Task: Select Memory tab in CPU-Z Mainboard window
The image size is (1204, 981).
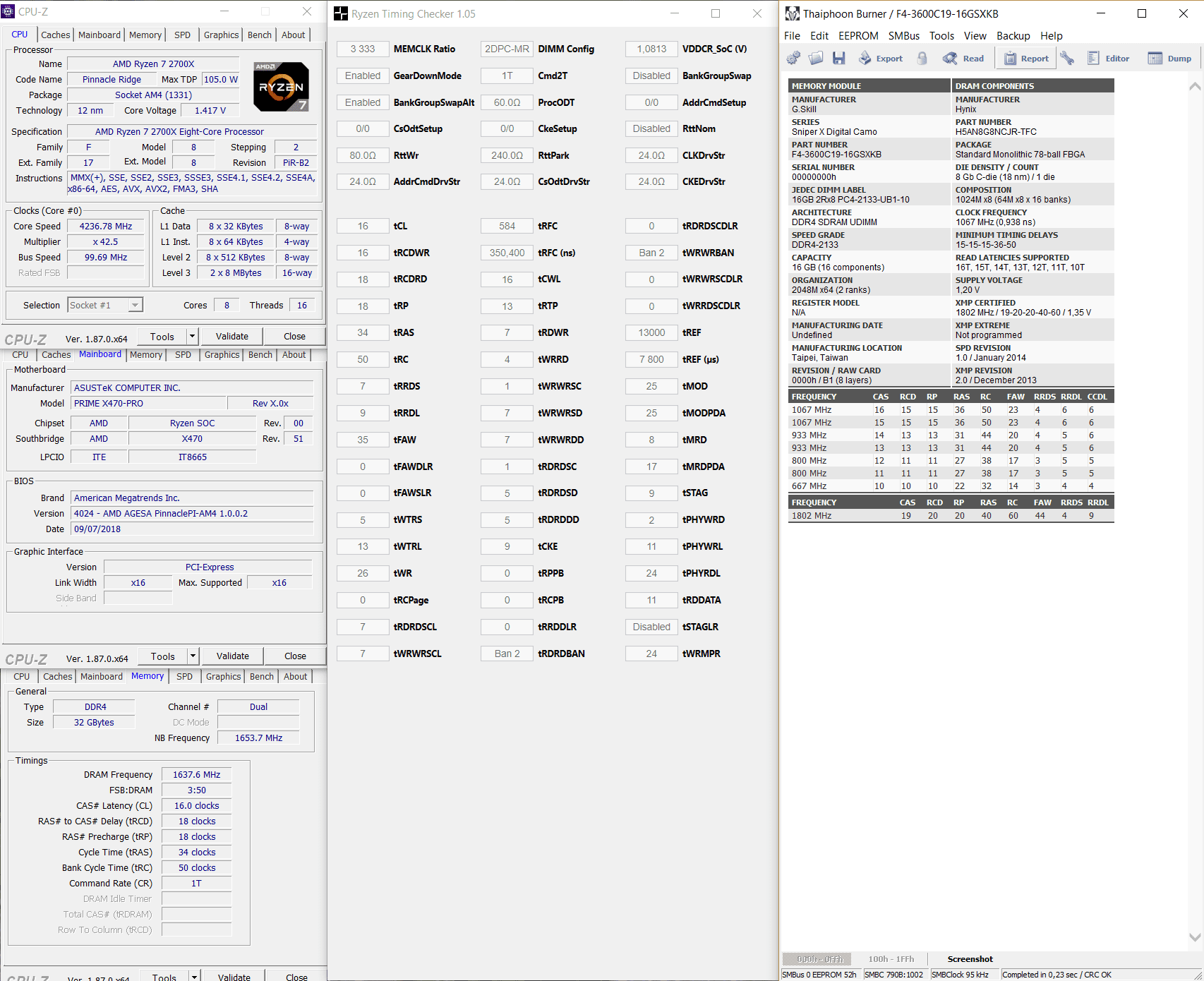Action: (146, 354)
